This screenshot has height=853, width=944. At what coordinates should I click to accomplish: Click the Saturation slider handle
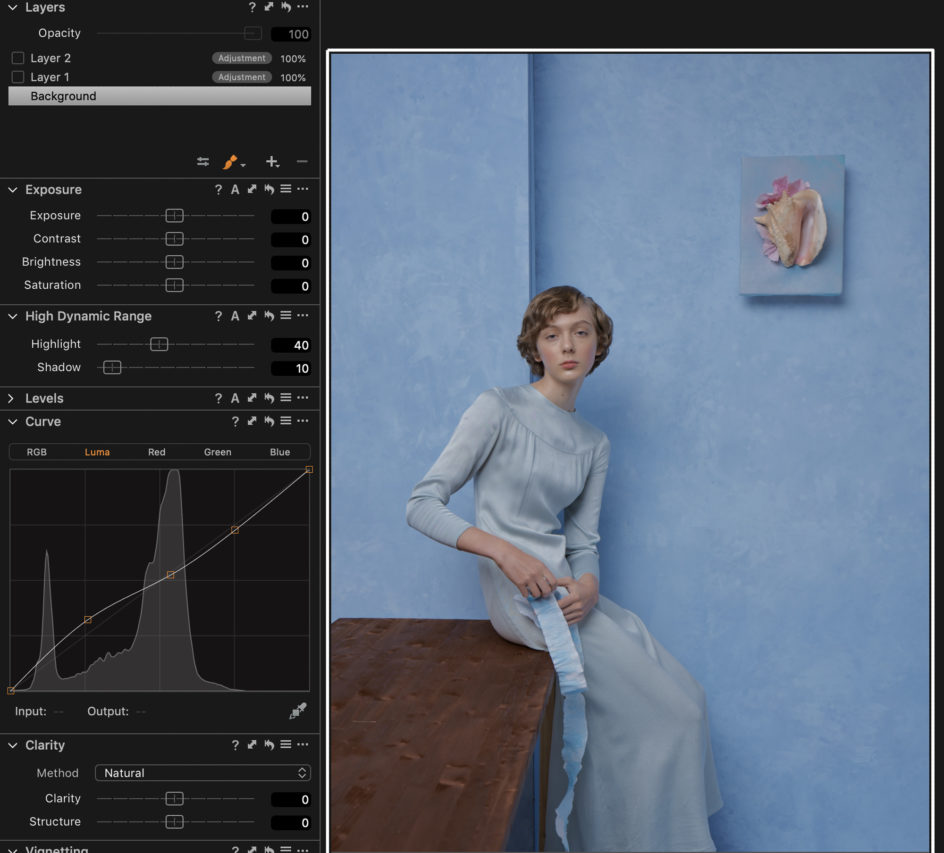pos(175,285)
